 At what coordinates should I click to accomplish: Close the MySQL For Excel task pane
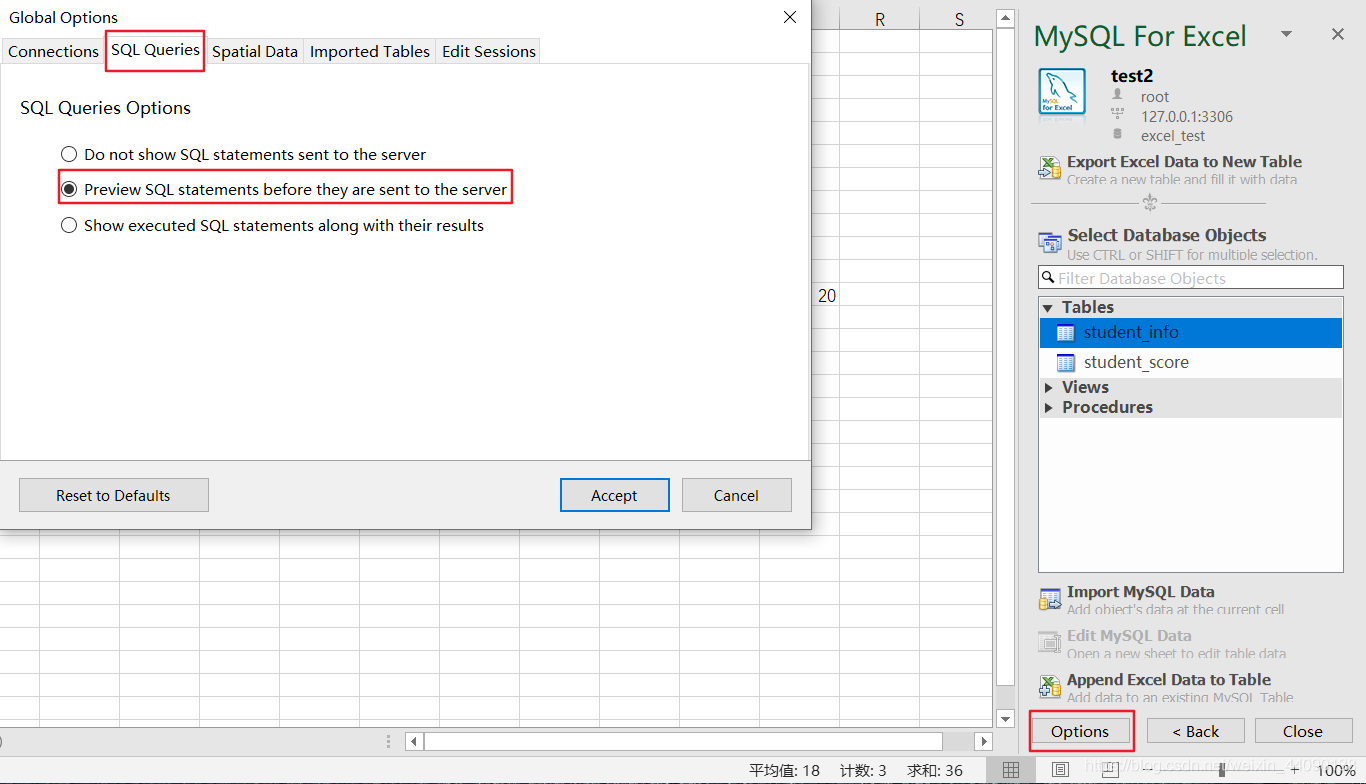(1338, 35)
